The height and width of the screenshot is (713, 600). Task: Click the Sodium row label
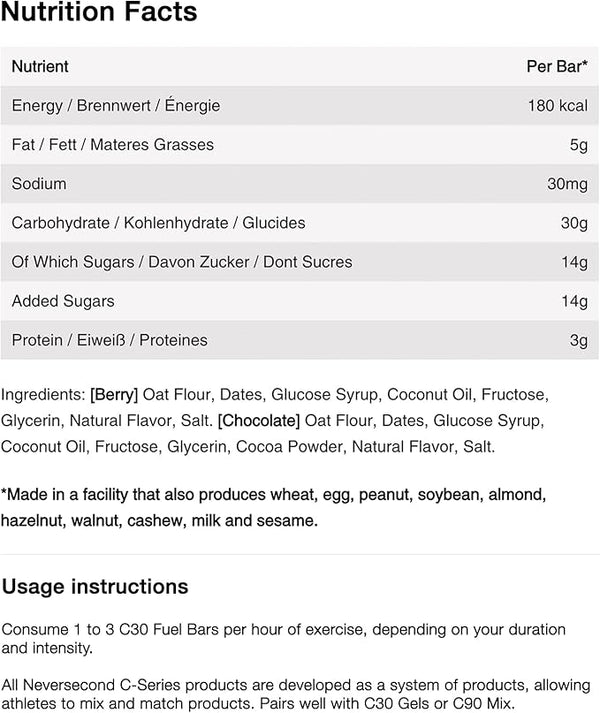coord(39,184)
